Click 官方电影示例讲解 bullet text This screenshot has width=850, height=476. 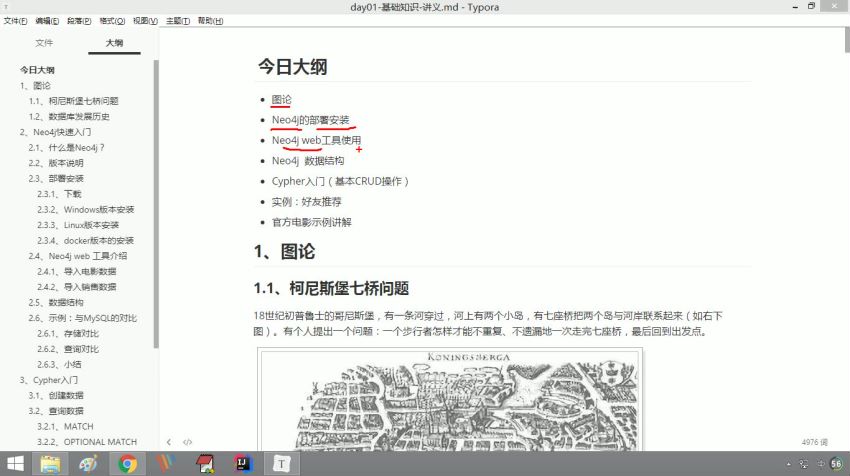(x=312, y=222)
